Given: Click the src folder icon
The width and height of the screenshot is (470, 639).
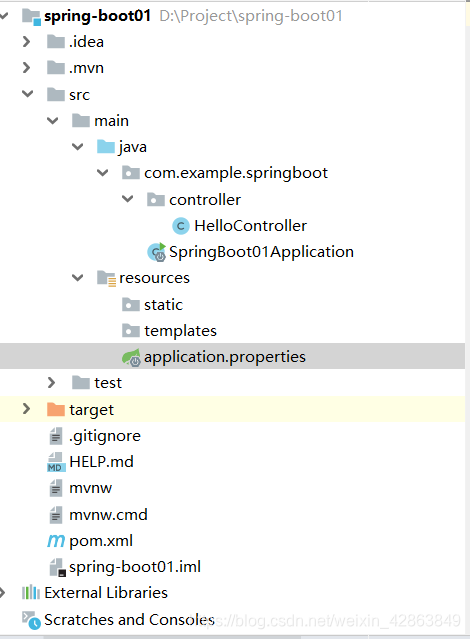Looking at the screenshot, I should pyautogui.click(x=56, y=95).
